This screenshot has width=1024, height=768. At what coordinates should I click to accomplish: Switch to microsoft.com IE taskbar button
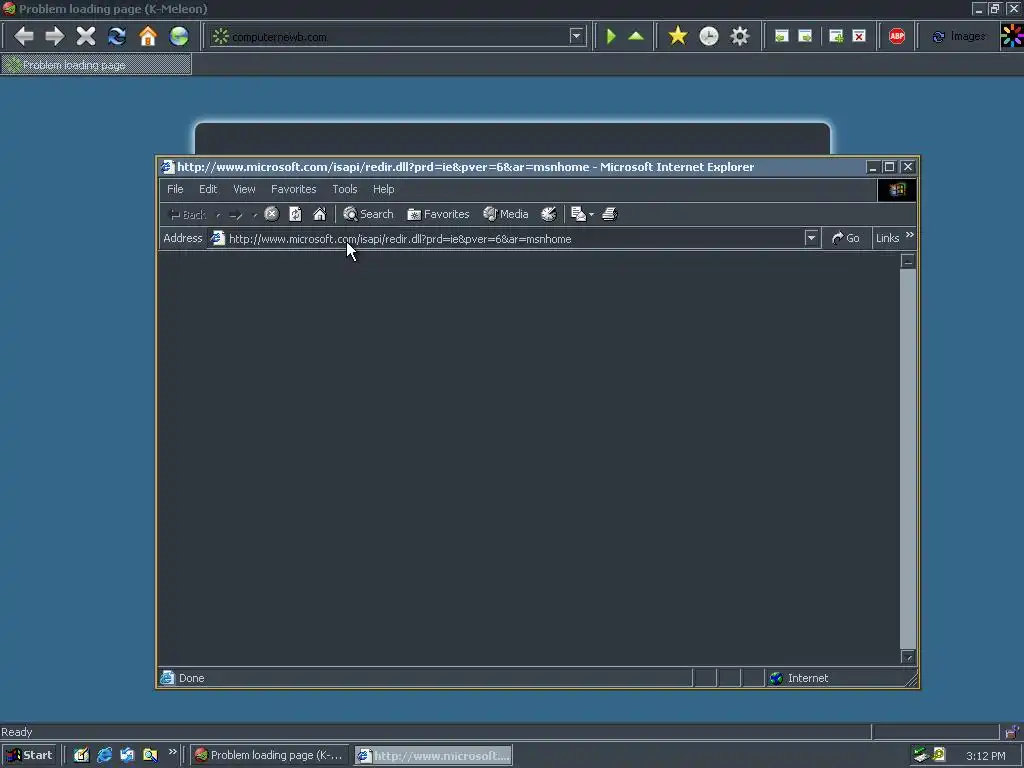[434, 755]
